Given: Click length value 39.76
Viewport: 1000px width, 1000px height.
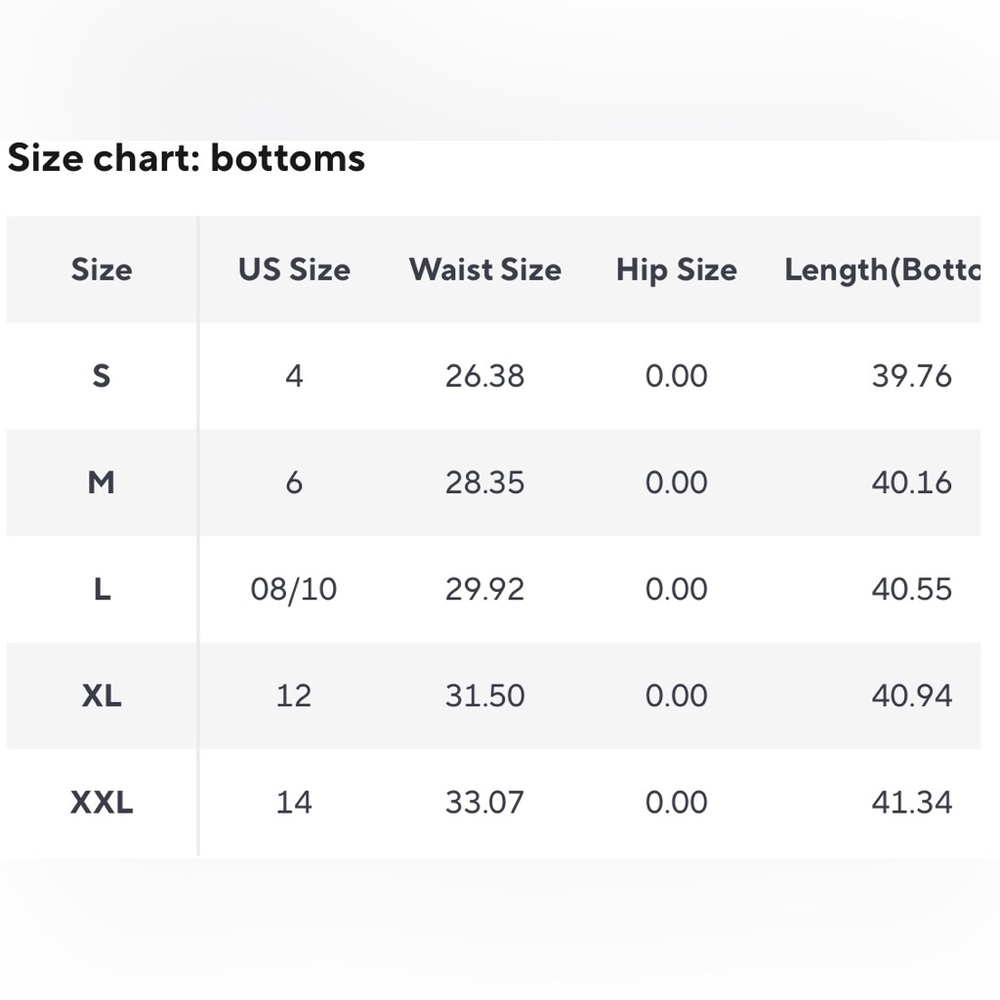Looking at the screenshot, I should pos(911,376).
